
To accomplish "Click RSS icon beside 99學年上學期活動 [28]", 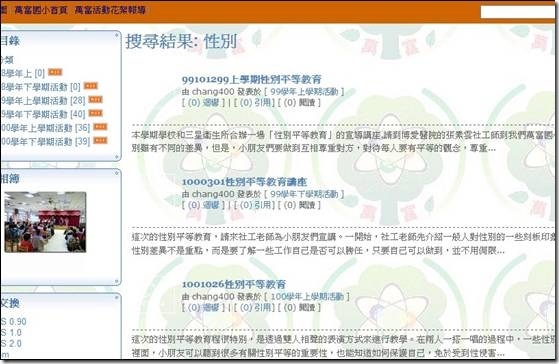I will 96,99.
